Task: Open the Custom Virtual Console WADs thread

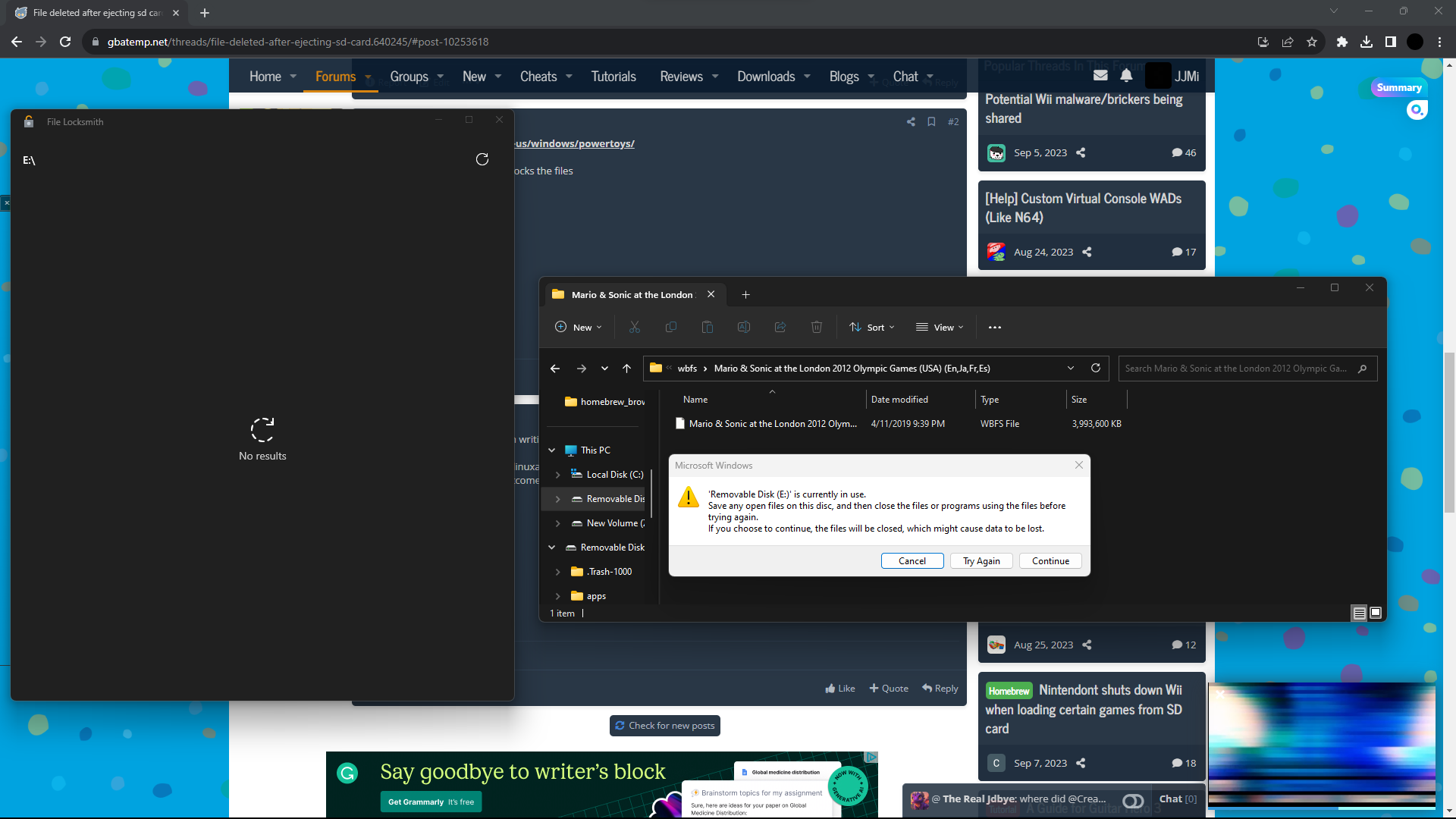Action: pyautogui.click(x=1083, y=208)
